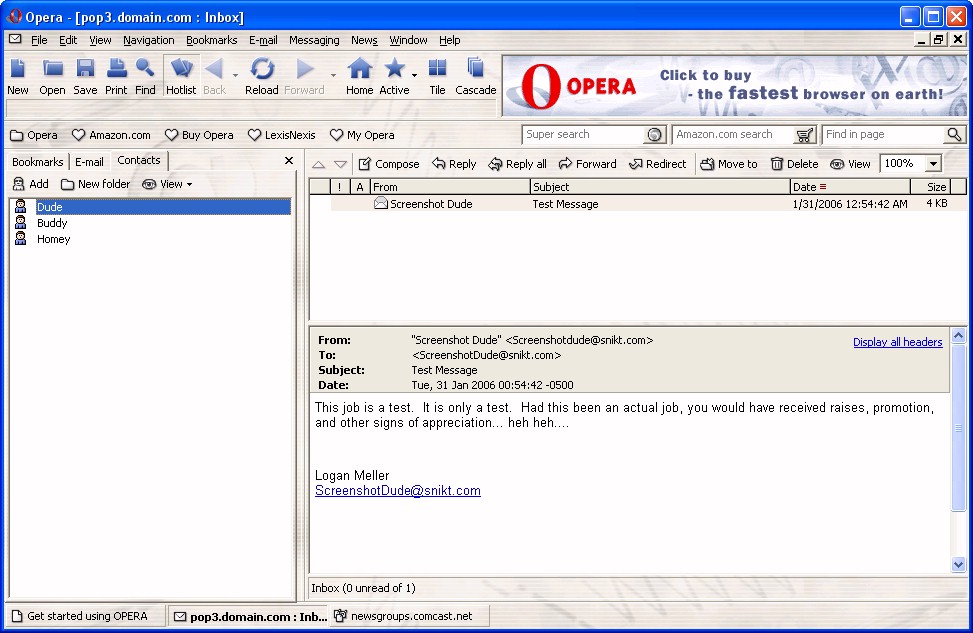Click the mail toolbar View eye button
The height and width of the screenshot is (633, 973).
850,164
